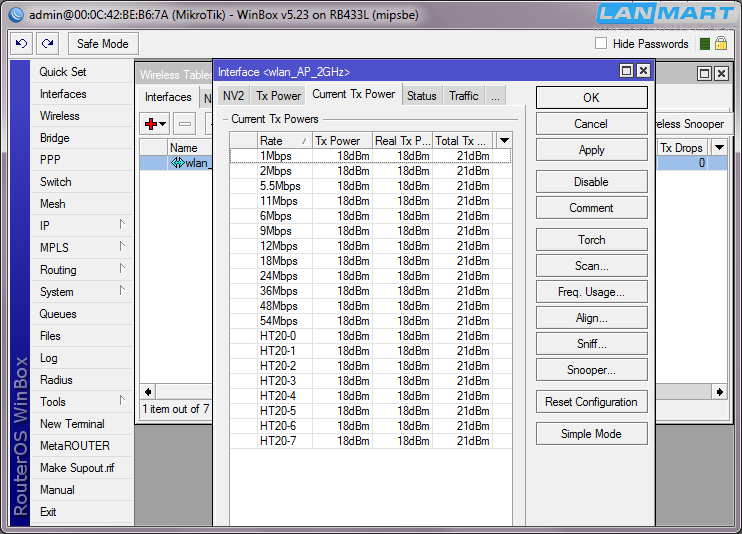The height and width of the screenshot is (534, 742).
Task: Click the Torch button
Action: pyautogui.click(x=591, y=240)
